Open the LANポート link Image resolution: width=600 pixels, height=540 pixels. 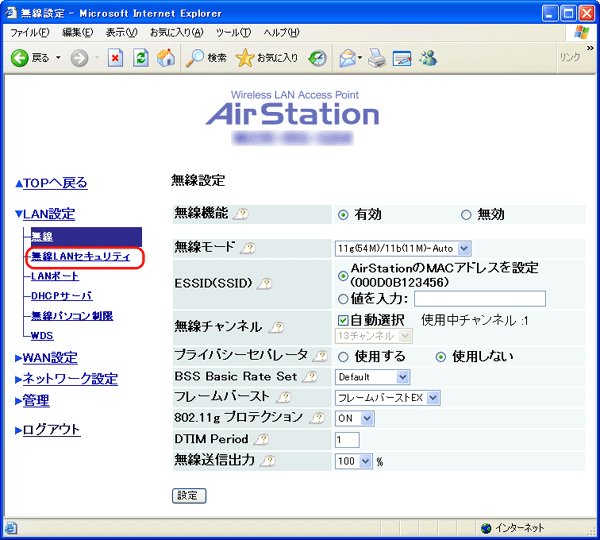point(55,276)
